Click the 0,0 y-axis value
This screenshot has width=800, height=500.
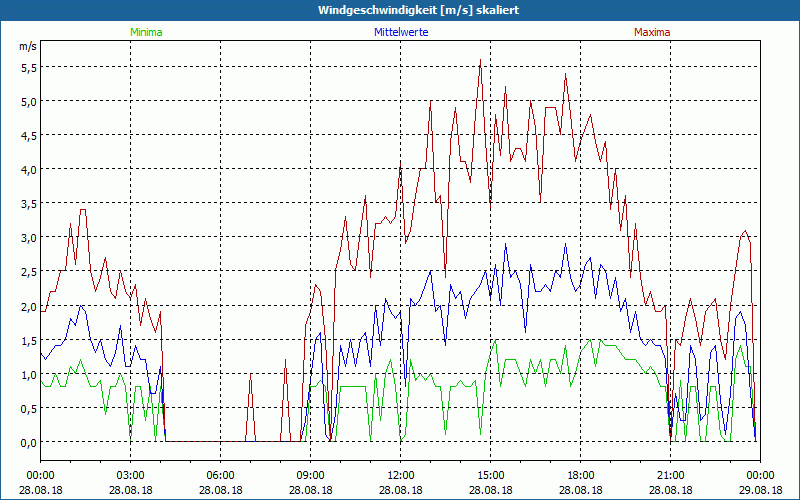29,443
